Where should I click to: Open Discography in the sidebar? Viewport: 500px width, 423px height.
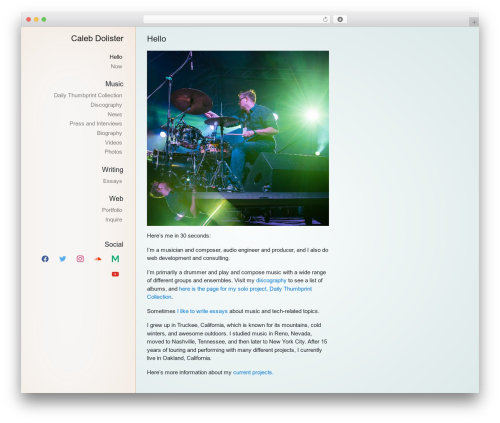pyautogui.click(x=106, y=105)
